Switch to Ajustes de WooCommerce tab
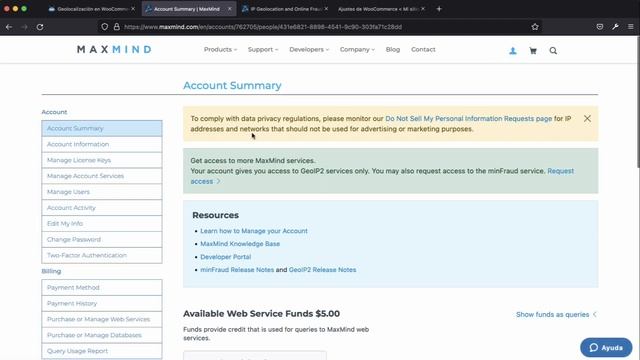Image resolution: width=640 pixels, height=360 pixels. pos(380,9)
